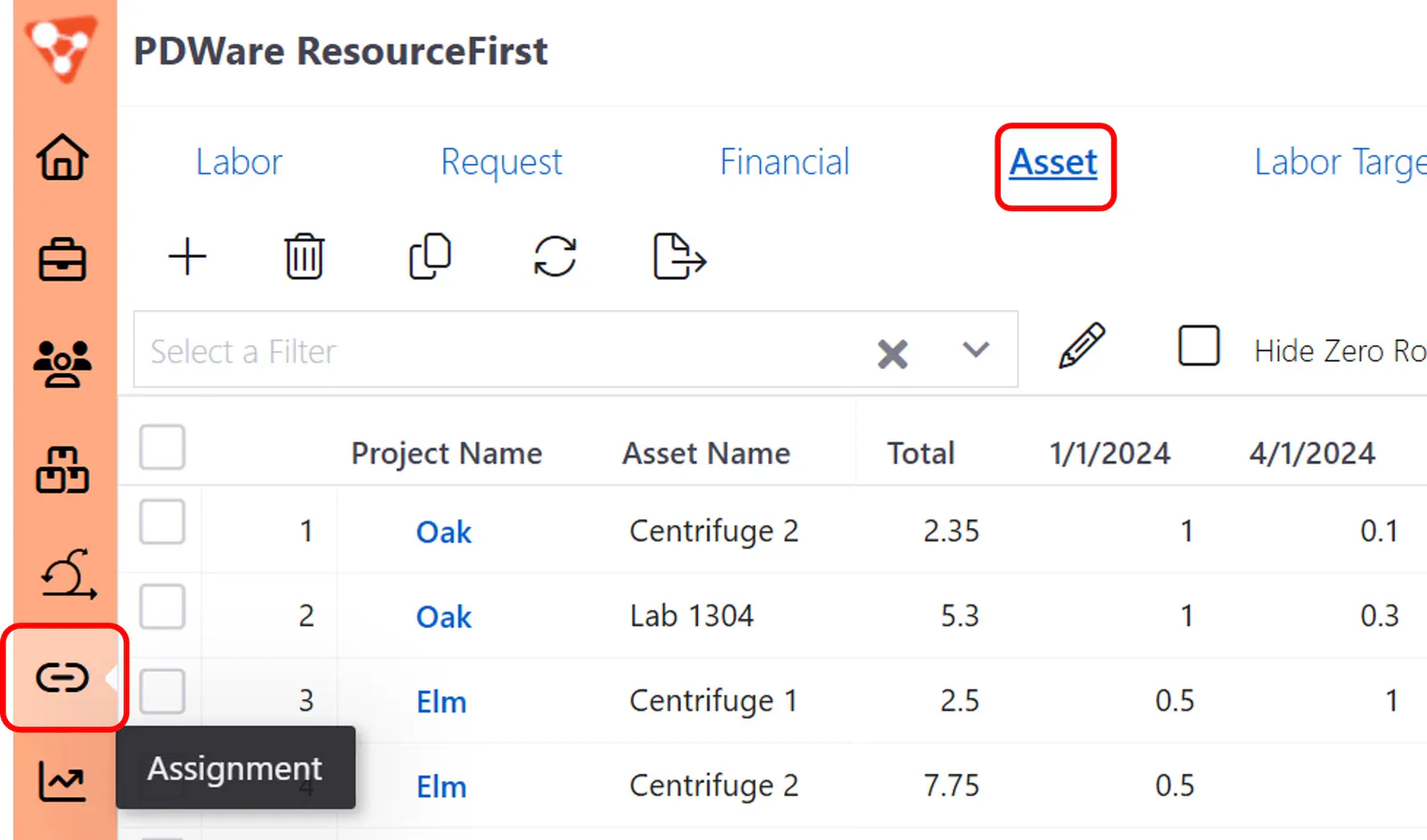
Task: Select Total cell 5.3
Action: 960,616
